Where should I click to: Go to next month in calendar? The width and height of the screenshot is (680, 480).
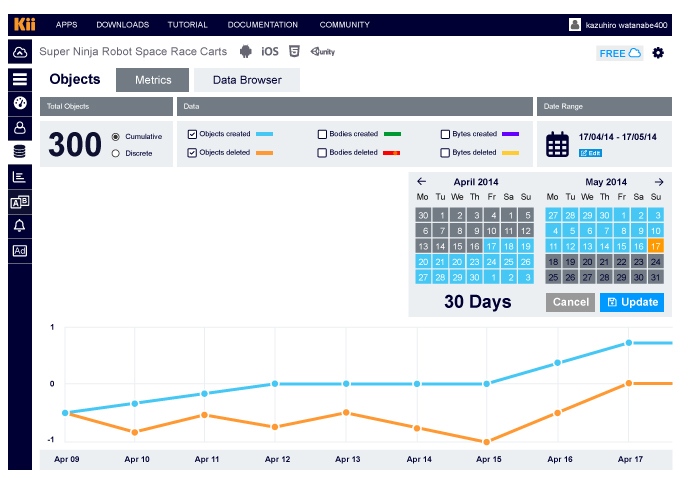[659, 182]
